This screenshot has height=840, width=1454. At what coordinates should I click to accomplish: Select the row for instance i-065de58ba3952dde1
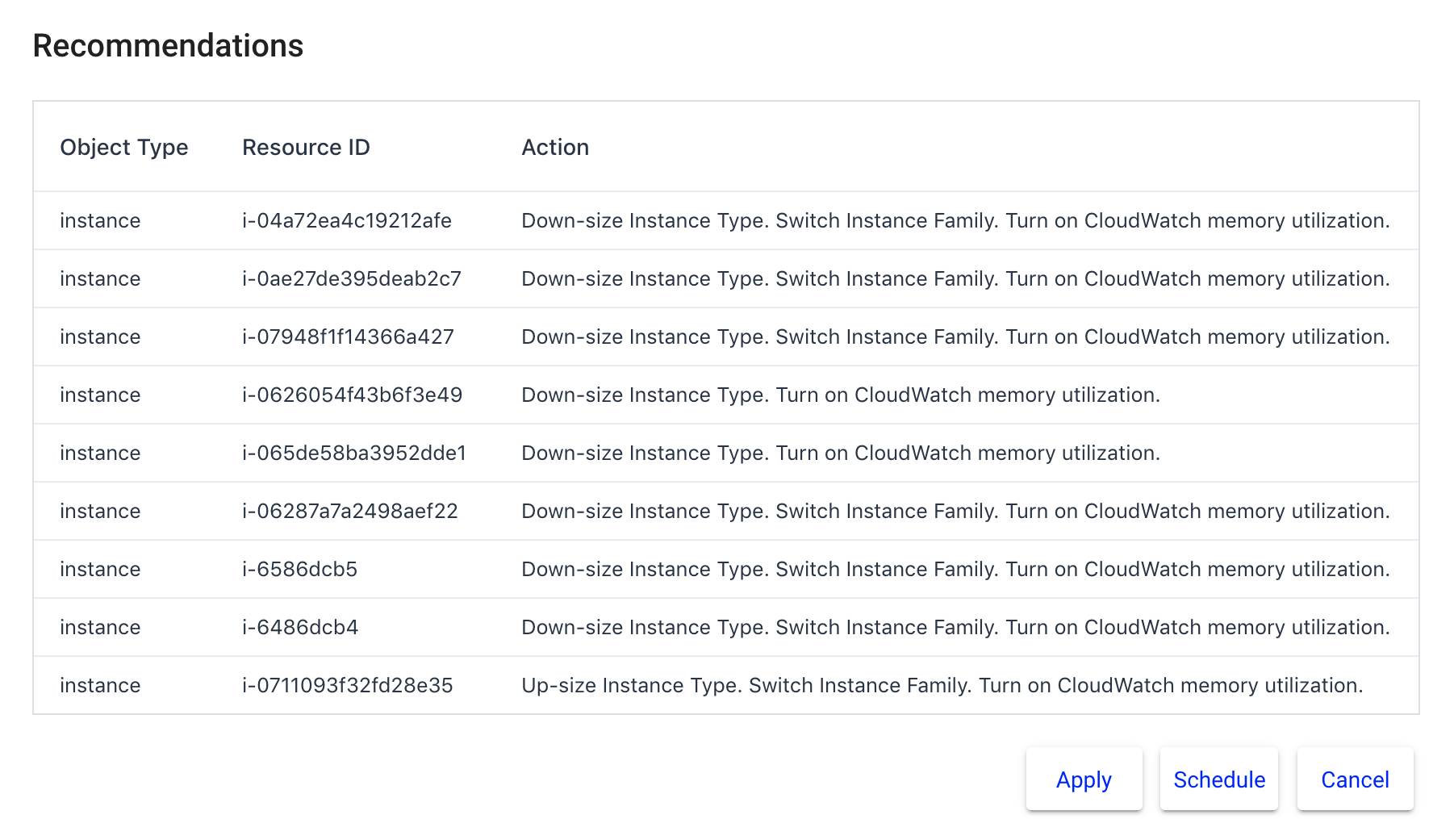[353, 453]
